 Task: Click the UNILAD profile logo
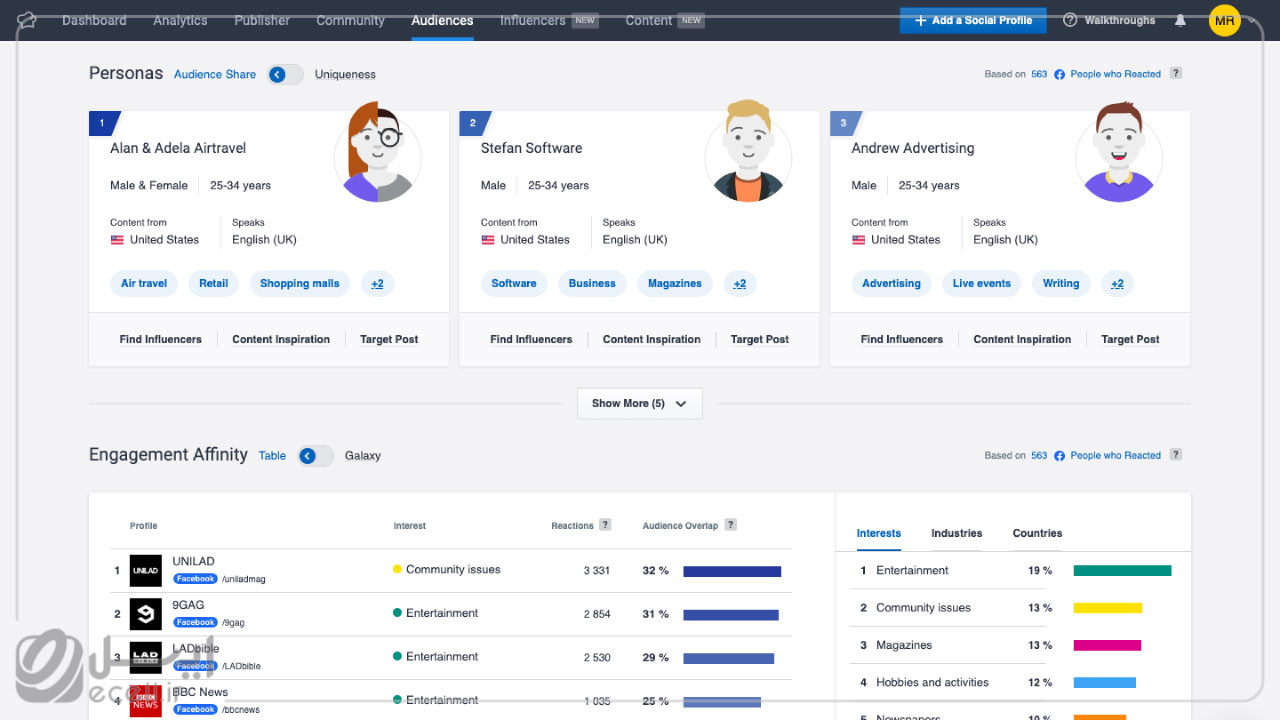coord(146,570)
